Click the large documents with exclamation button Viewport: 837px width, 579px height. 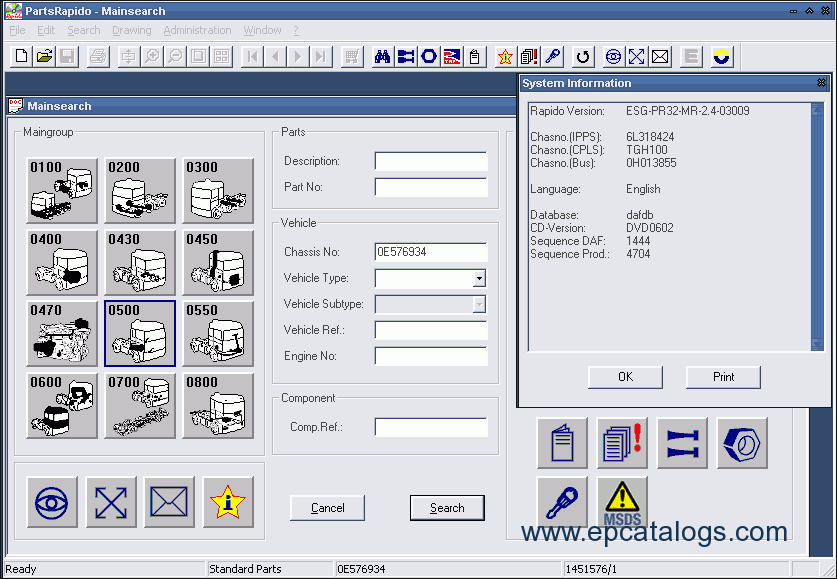click(x=622, y=443)
